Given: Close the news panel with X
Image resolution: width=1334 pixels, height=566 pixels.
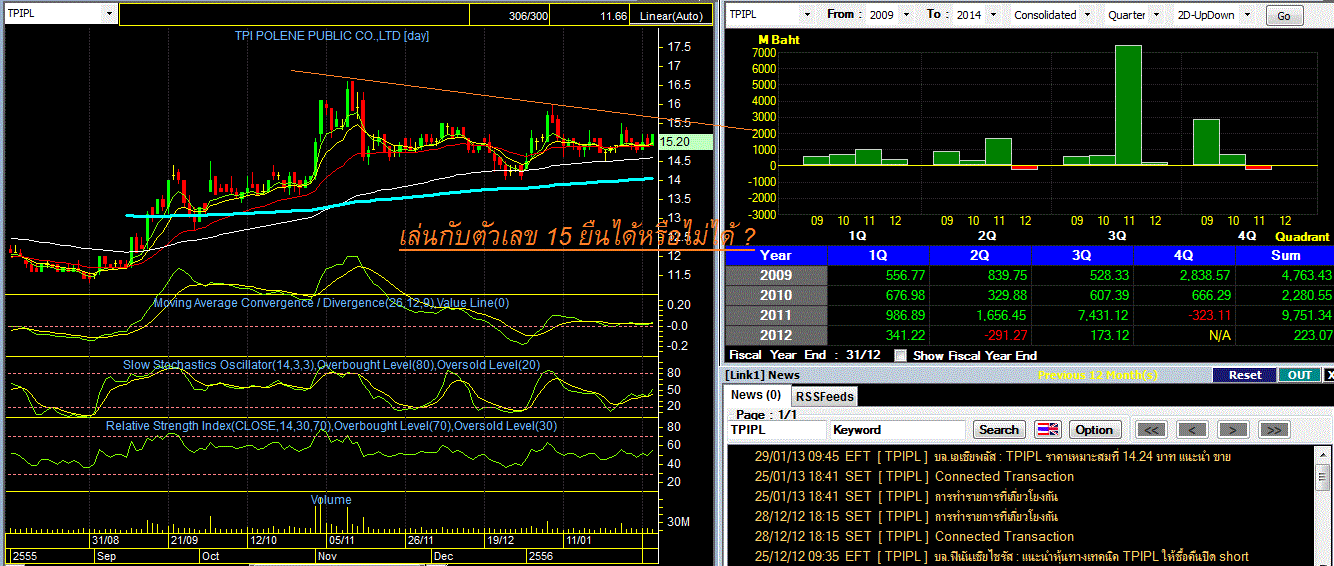Looking at the screenshot, I should point(1328,375).
